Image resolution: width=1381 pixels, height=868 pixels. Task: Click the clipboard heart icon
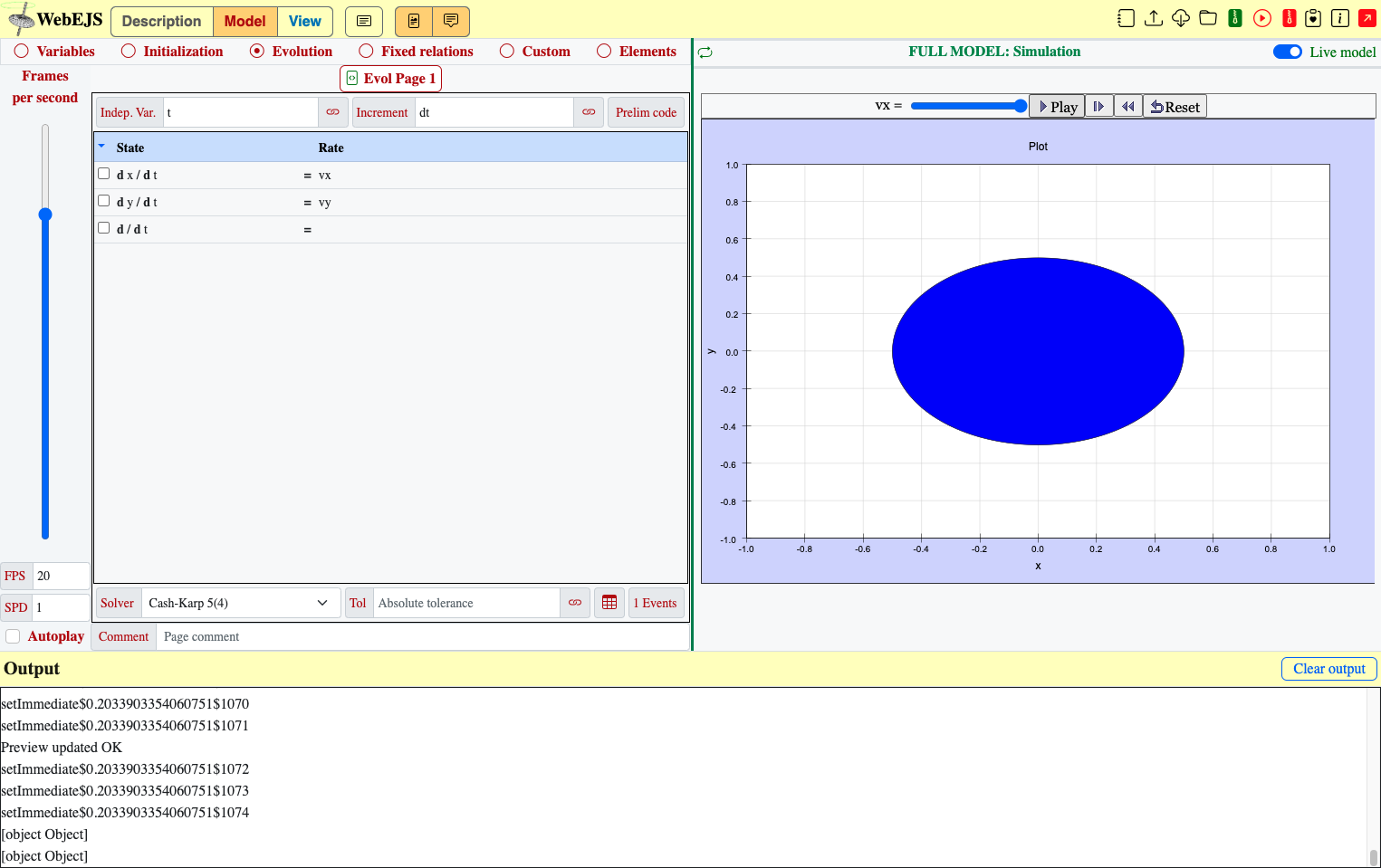coord(1313,18)
